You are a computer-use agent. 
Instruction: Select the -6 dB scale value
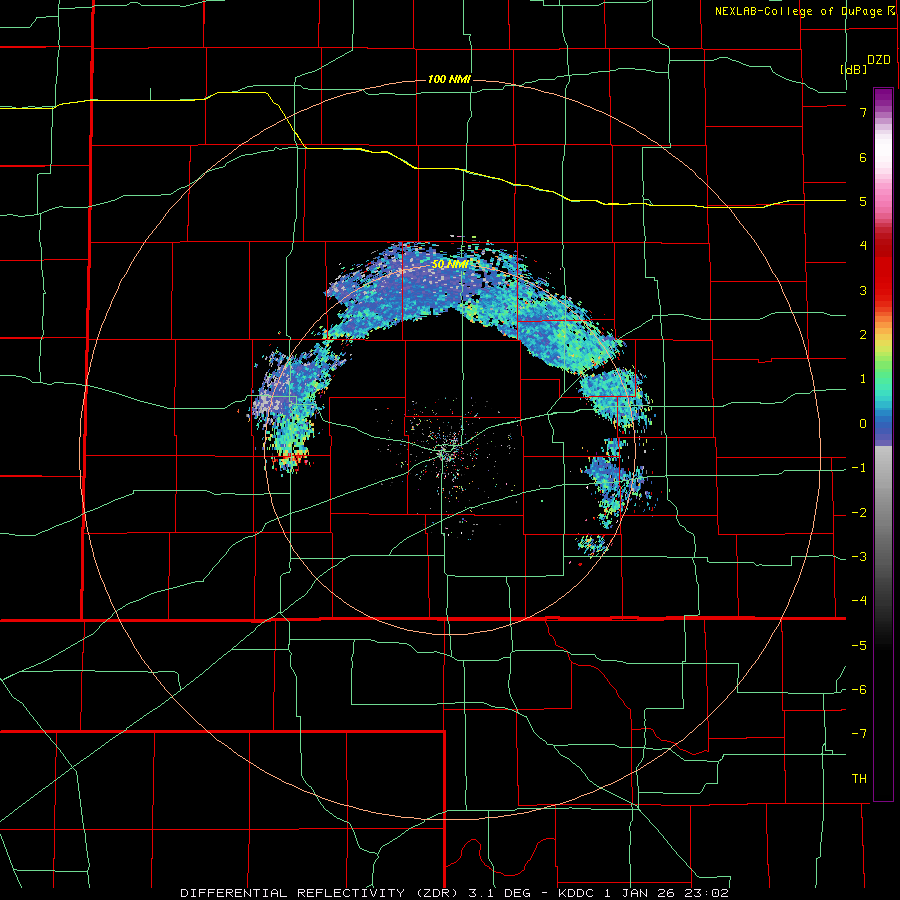[859, 690]
